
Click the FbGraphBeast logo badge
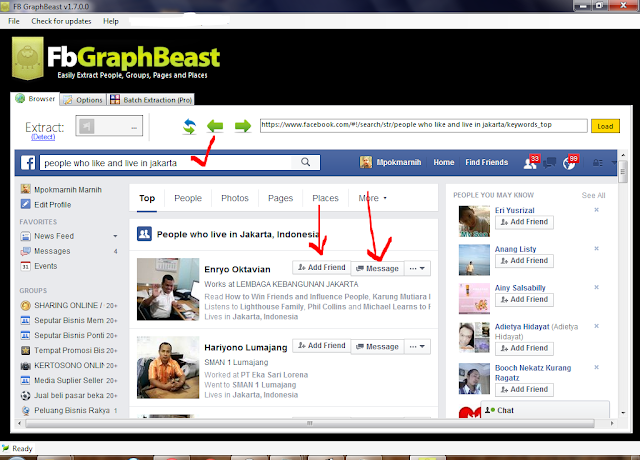(28, 58)
